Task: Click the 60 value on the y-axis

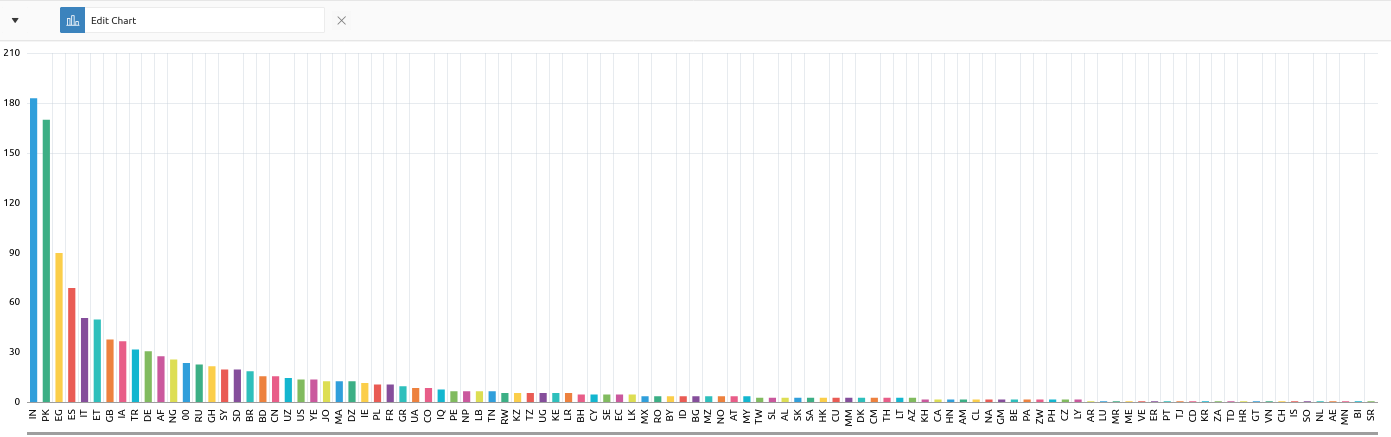Action: pyautogui.click(x=15, y=302)
